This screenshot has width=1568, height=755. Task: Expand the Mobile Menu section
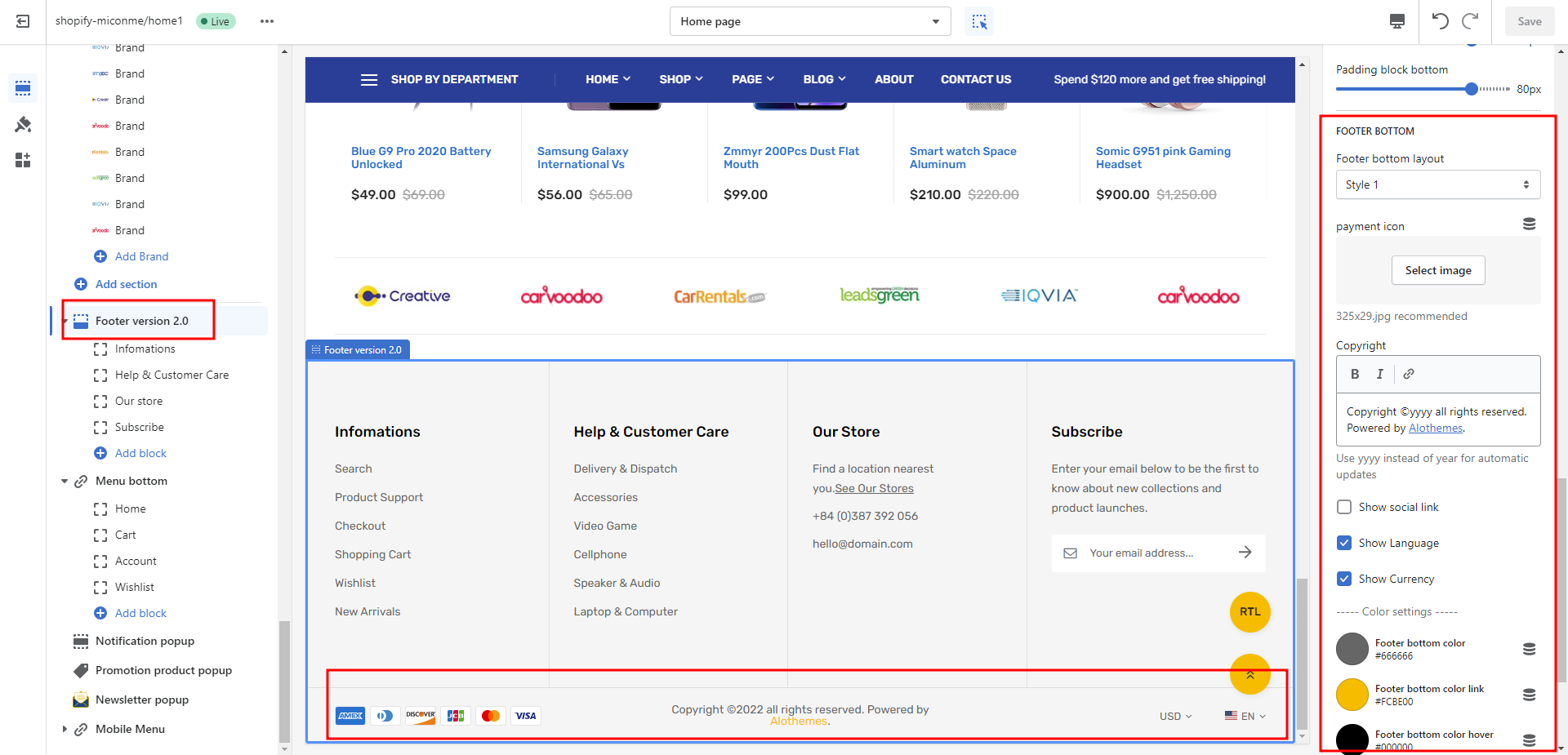coord(65,729)
